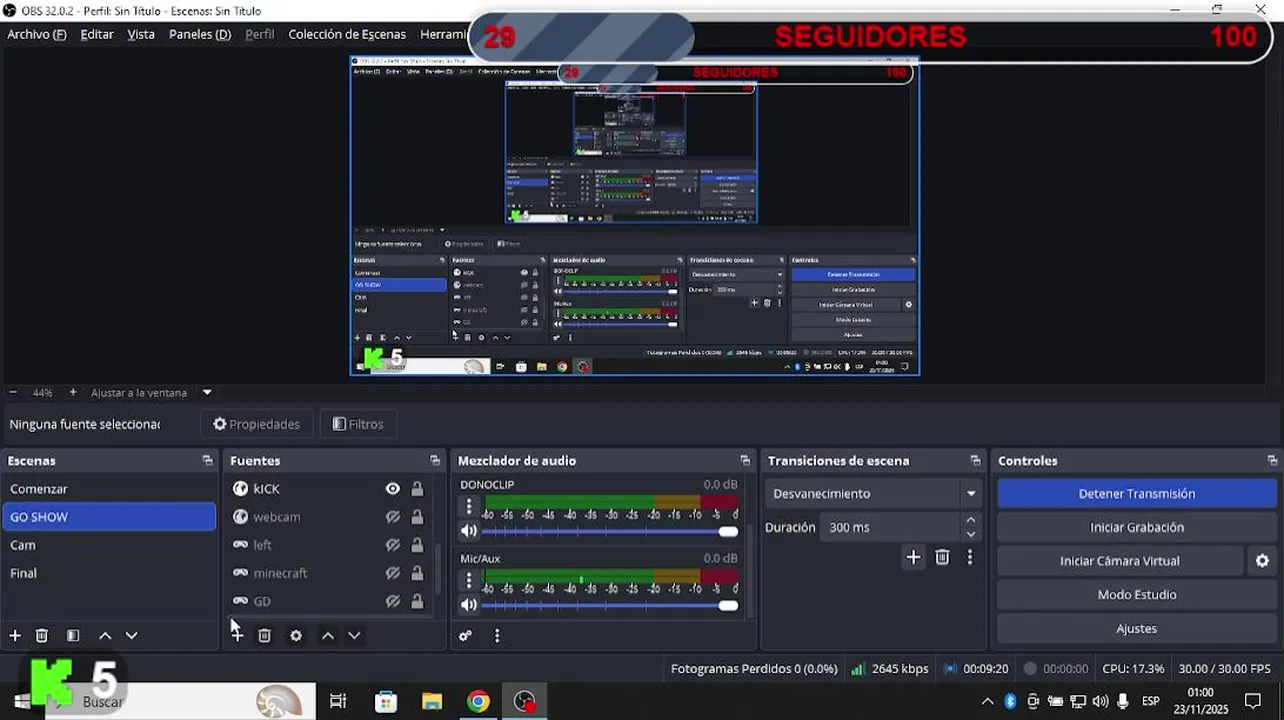Open transition three-dot properties menu
Screen dimensions: 1284x720
970,558
